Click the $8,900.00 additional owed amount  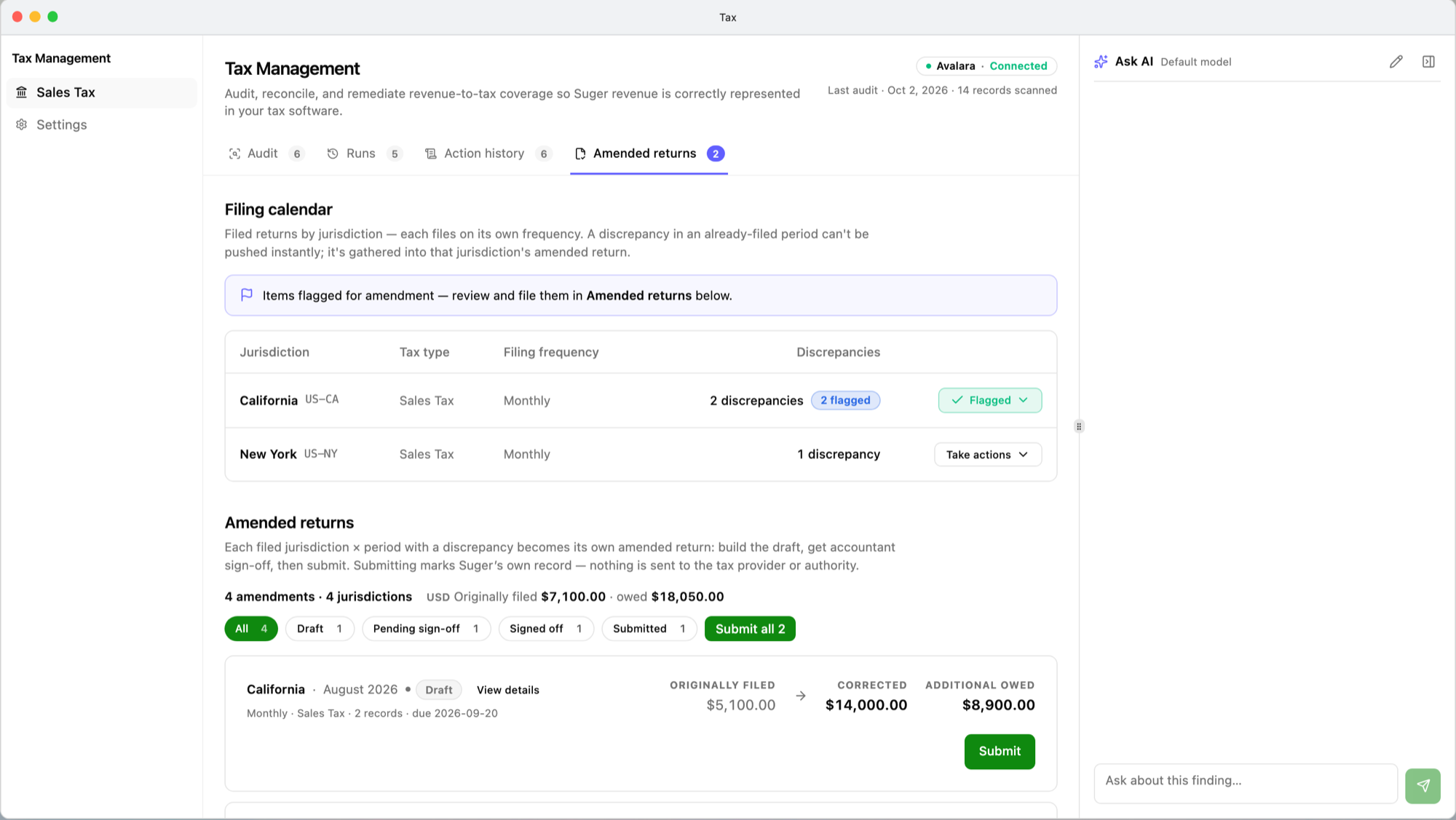[998, 705]
